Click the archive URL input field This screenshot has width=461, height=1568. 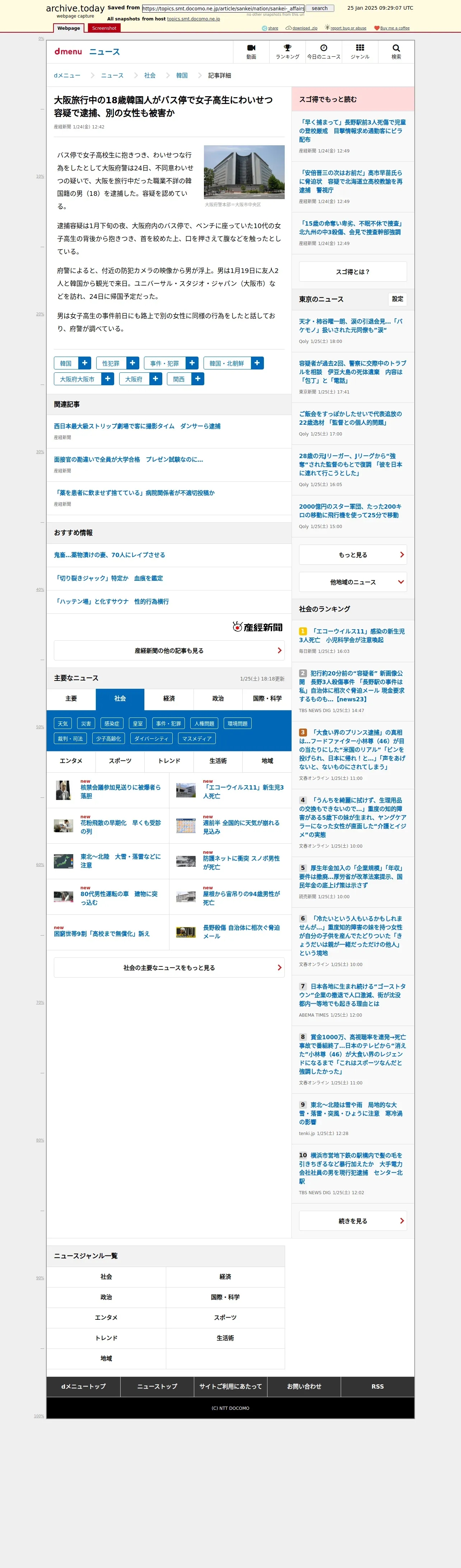(223, 9)
